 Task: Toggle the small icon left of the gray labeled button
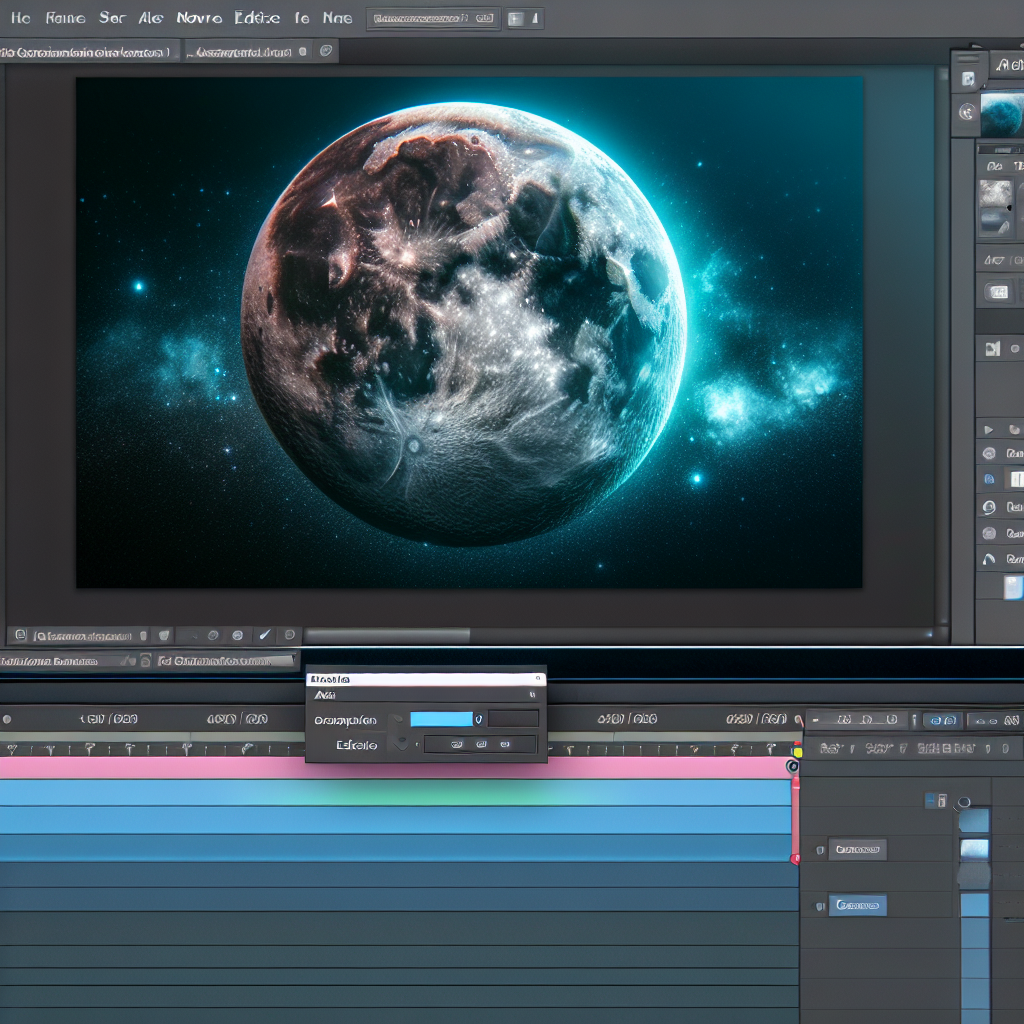click(820, 850)
